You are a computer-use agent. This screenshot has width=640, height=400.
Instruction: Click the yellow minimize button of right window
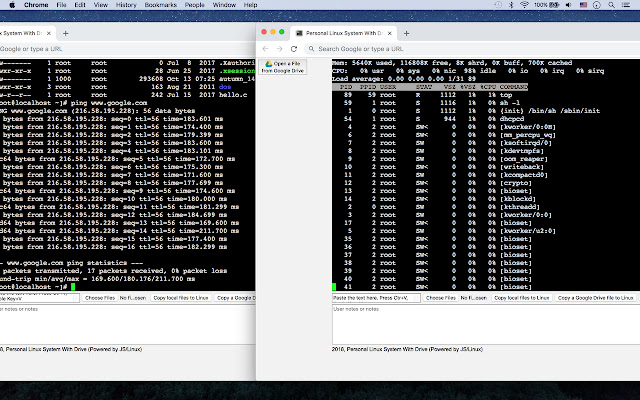coord(273,32)
